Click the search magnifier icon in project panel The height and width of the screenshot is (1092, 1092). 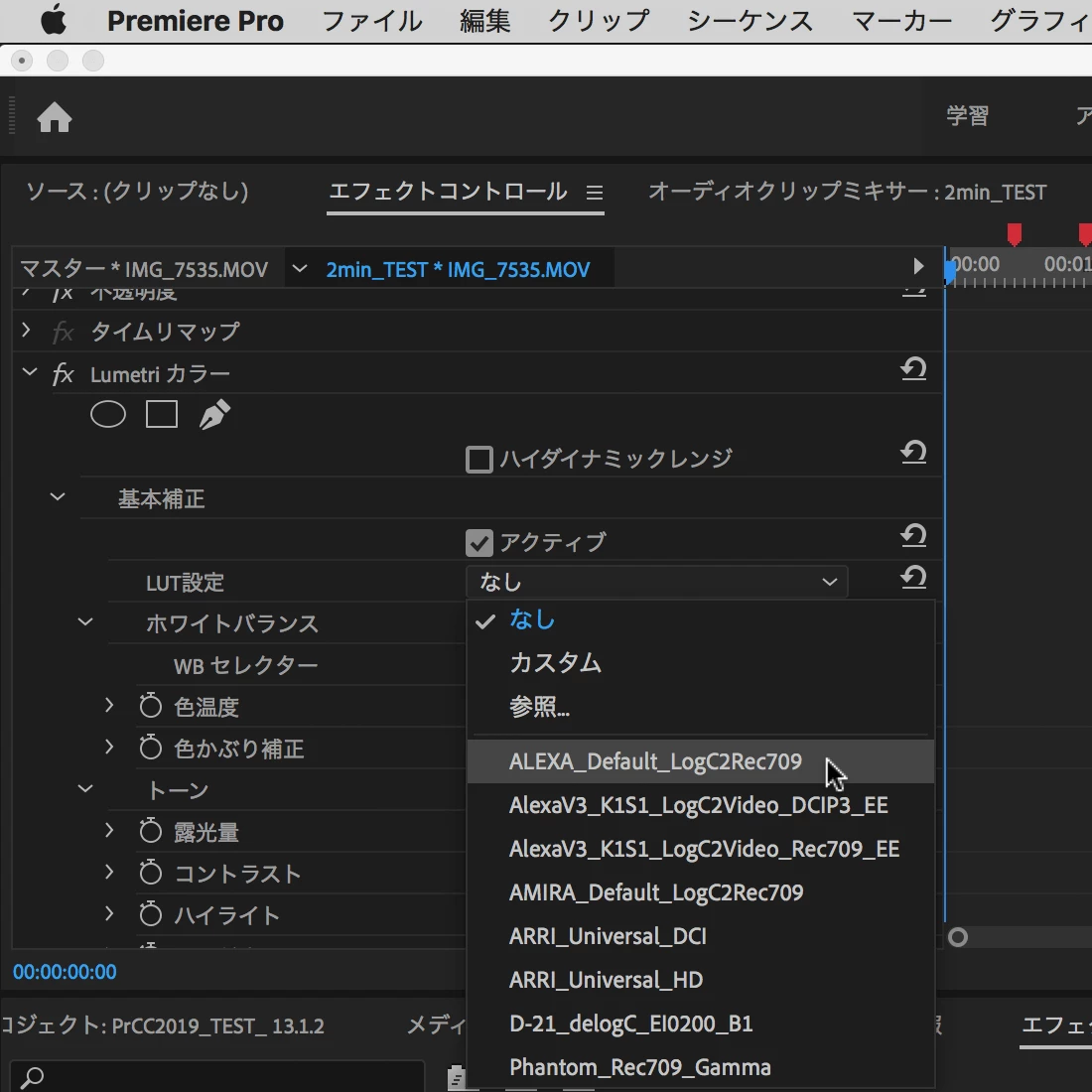tap(32, 1077)
